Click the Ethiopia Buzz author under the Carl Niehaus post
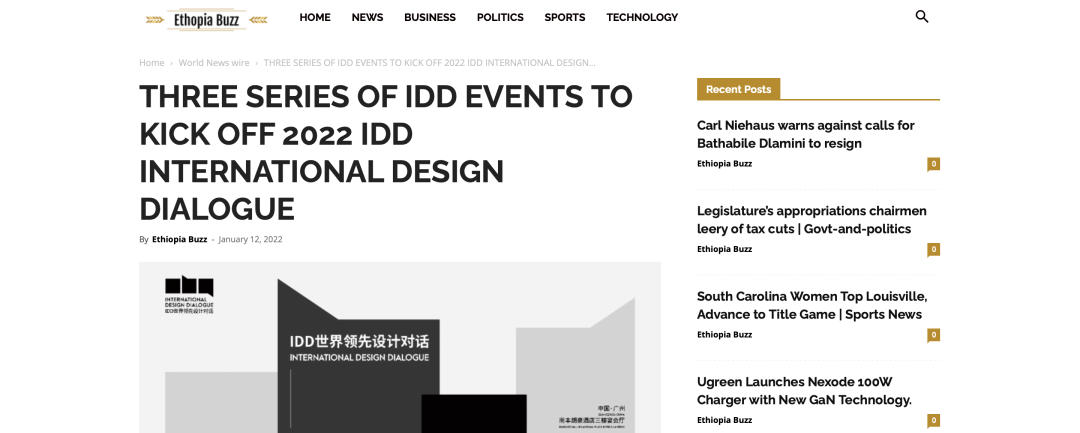 coord(725,164)
